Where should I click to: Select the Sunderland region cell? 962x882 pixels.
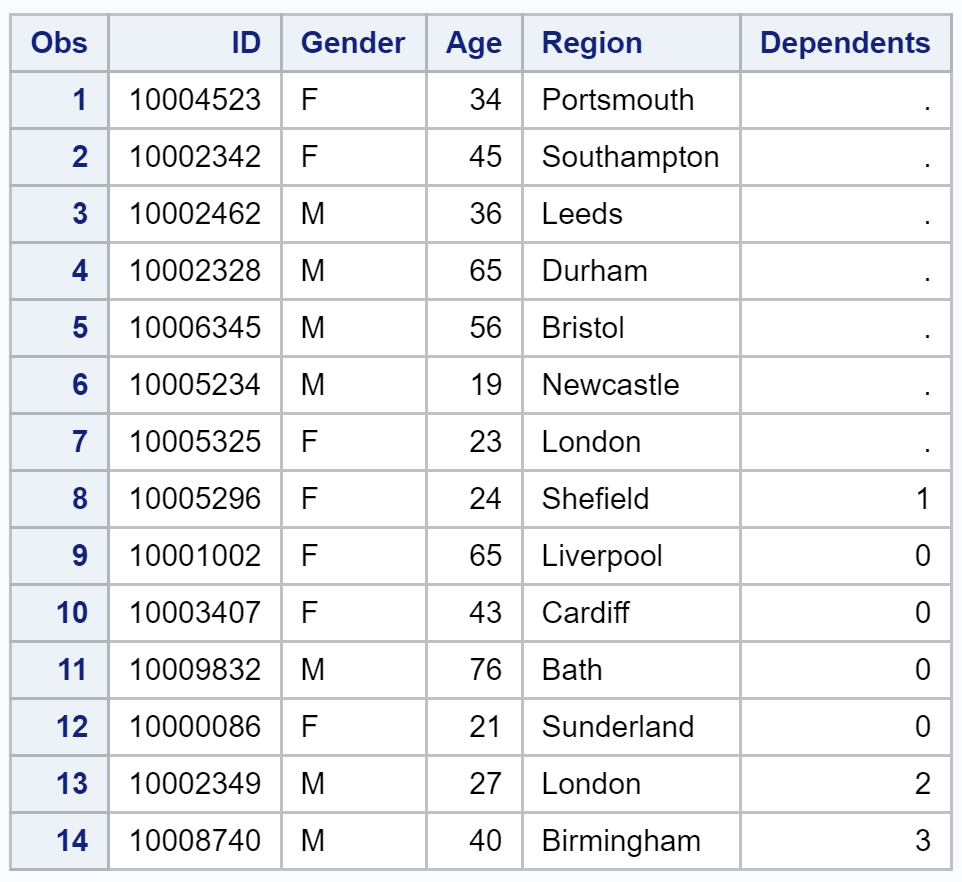[x=631, y=727]
